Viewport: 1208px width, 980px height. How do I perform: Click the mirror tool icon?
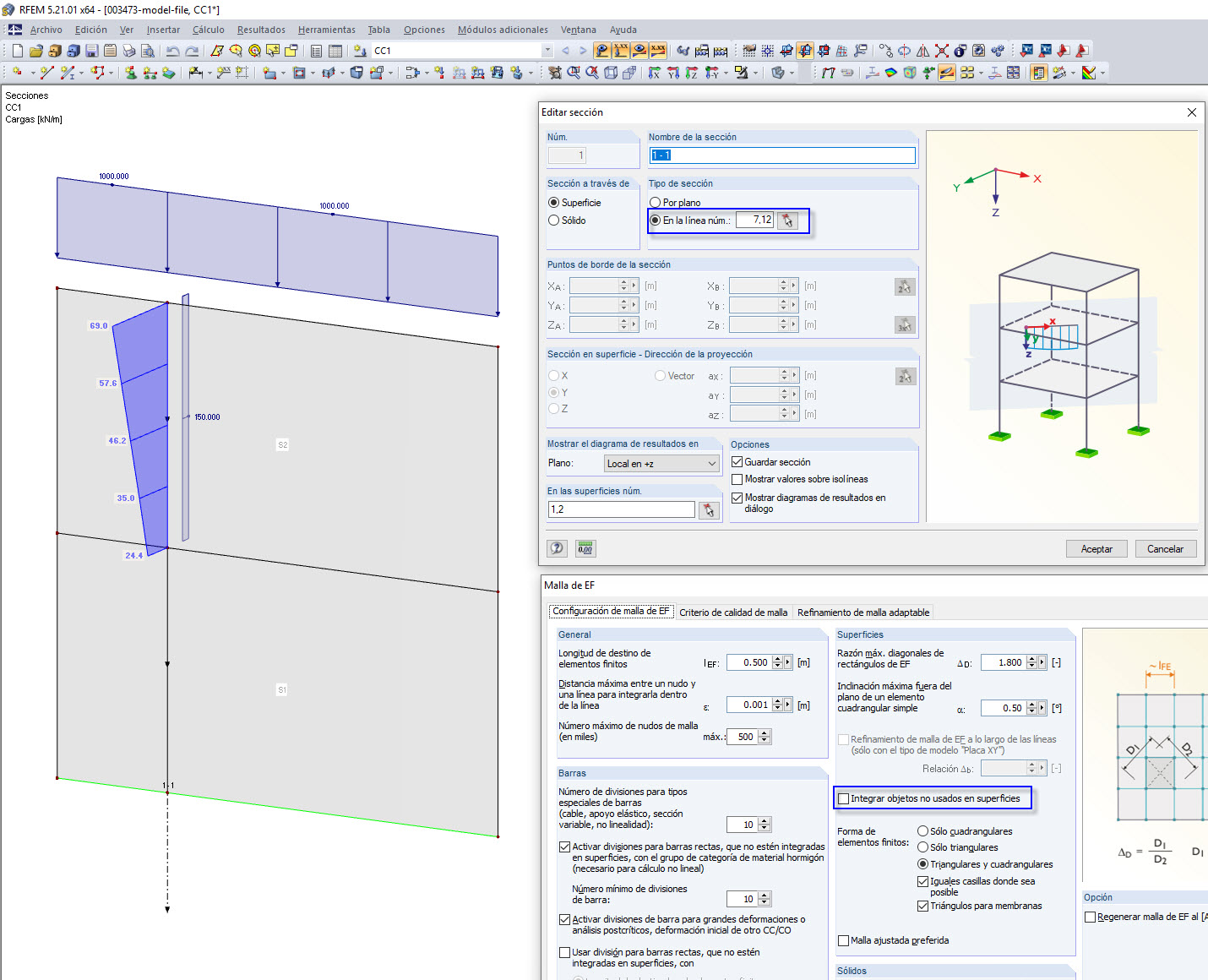(923, 51)
